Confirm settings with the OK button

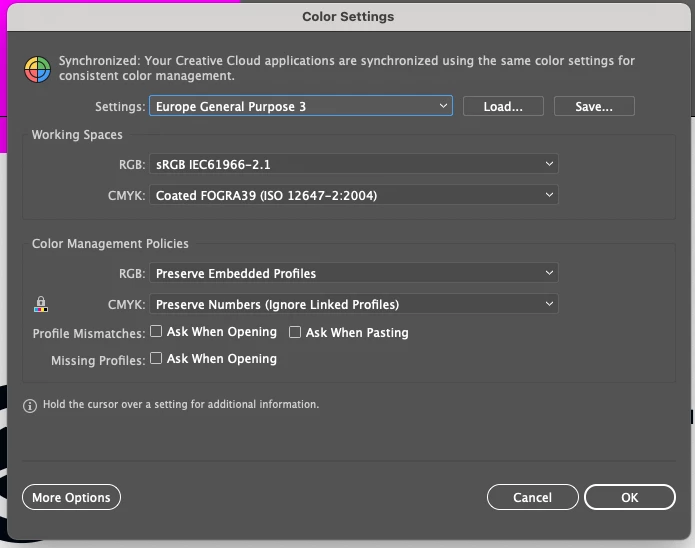(x=629, y=497)
